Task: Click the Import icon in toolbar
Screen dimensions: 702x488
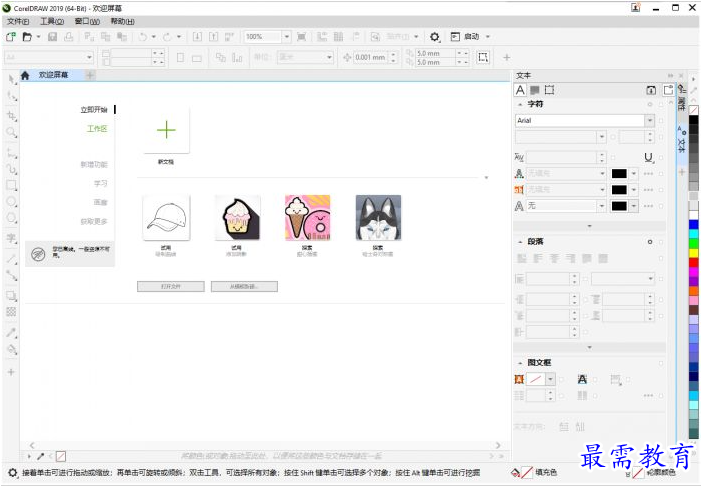Action: tap(197, 37)
